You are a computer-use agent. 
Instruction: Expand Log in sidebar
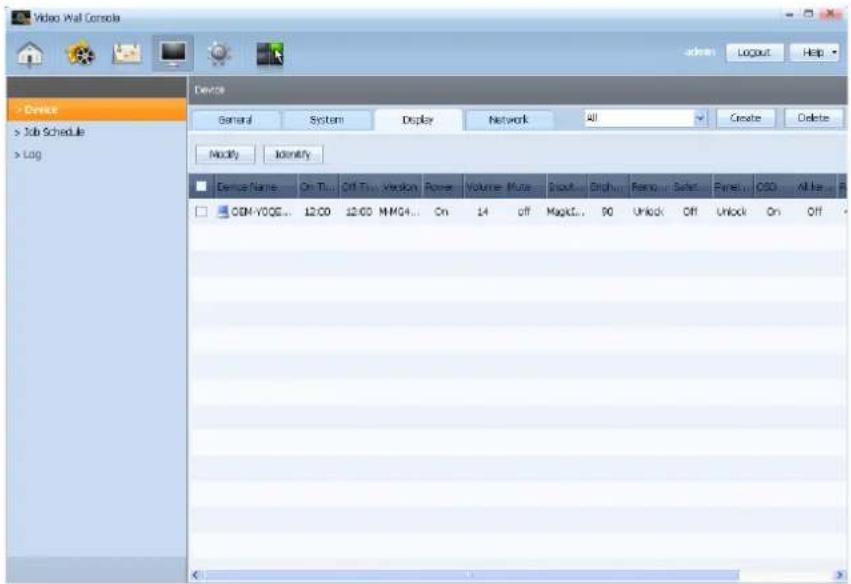click(x=28, y=155)
